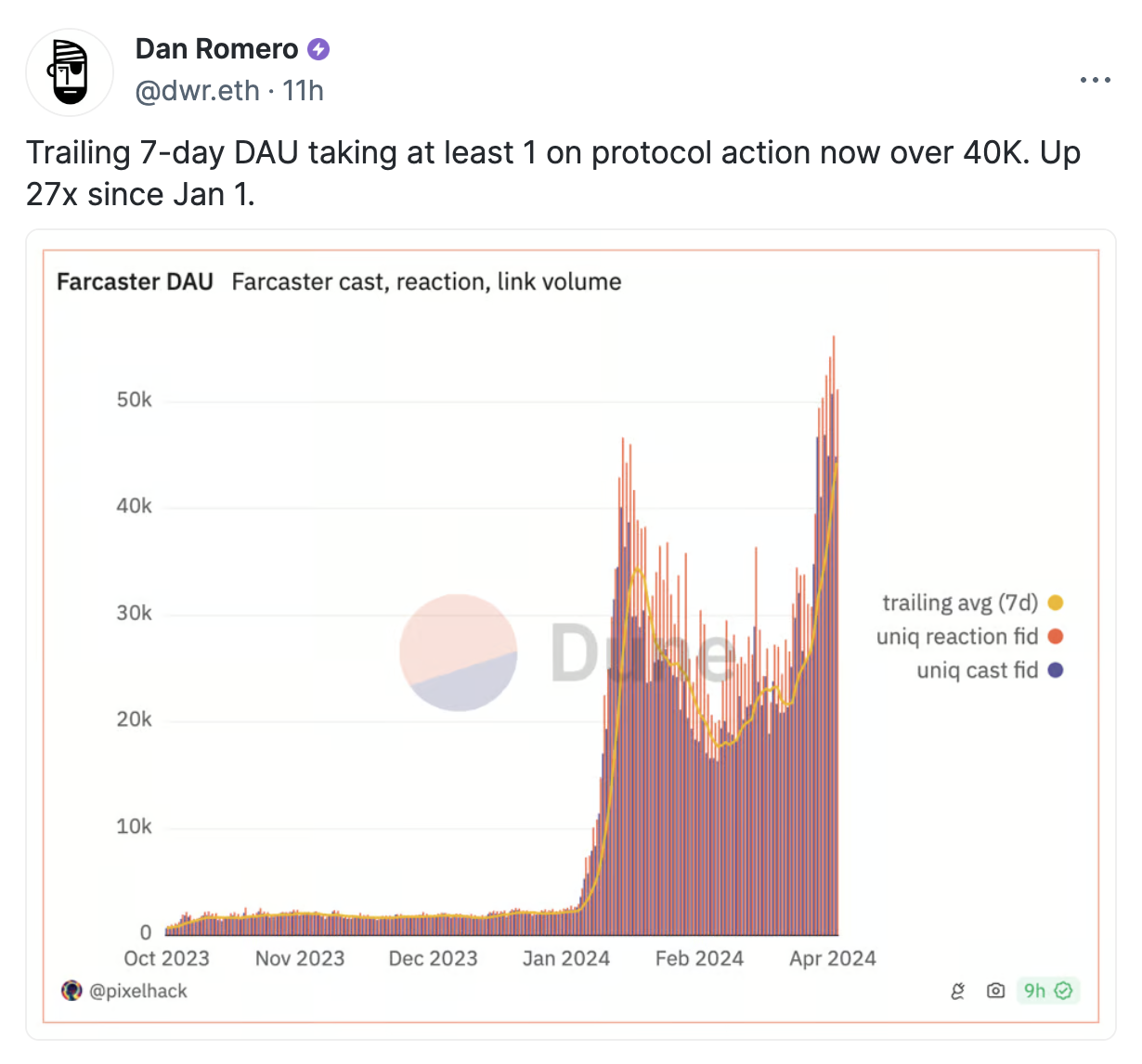
Task: Open the @pixelhack creator link
Action: [x=138, y=991]
